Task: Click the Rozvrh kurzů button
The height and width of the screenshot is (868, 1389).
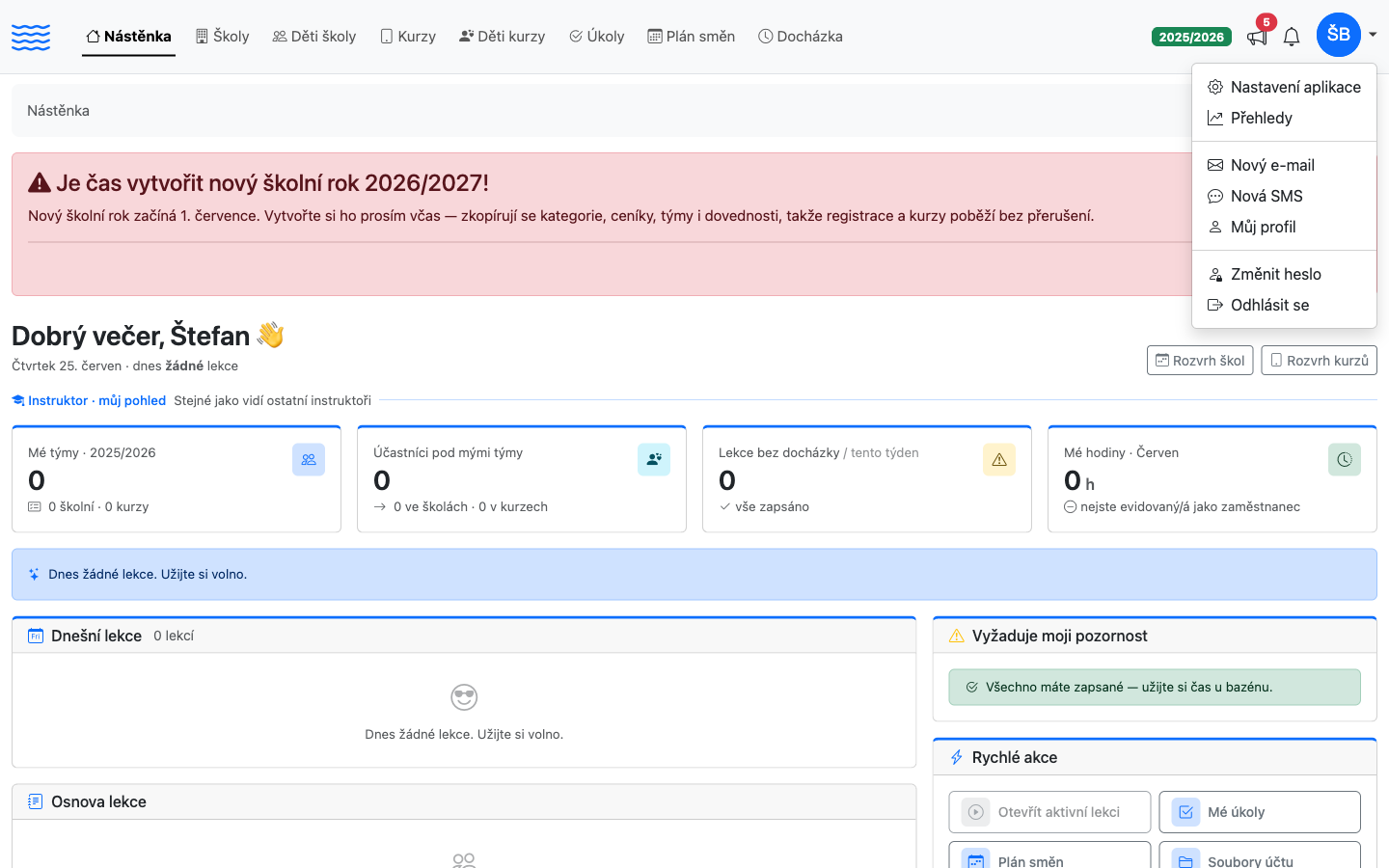Action: (1319, 360)
